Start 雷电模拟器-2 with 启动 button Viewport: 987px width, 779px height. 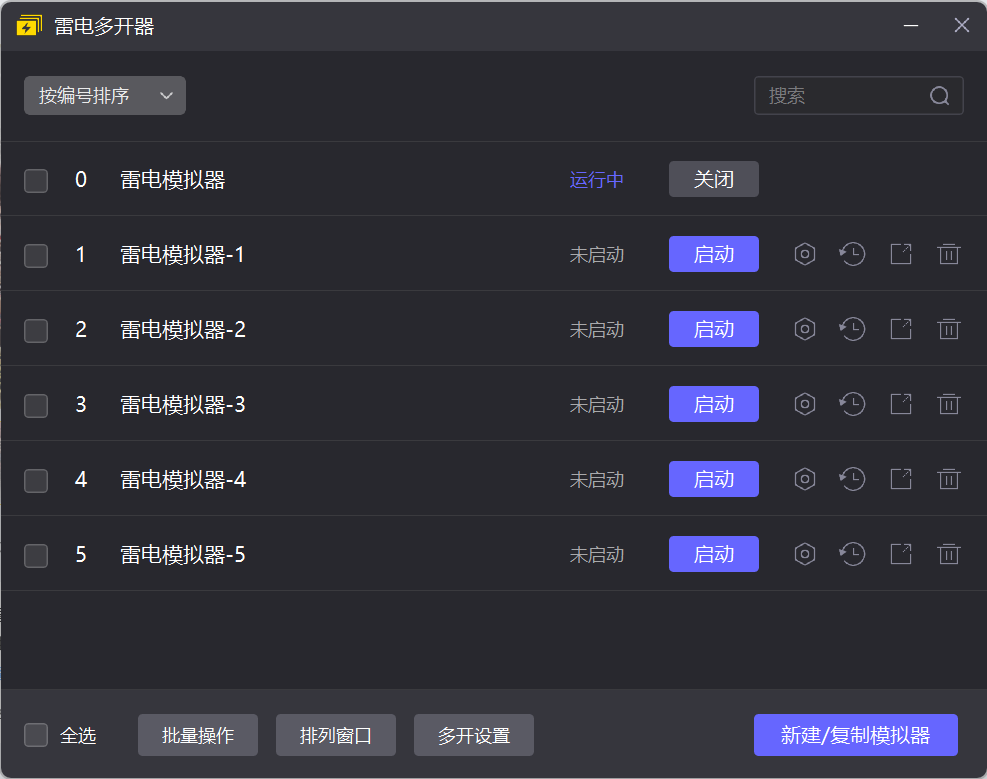(714, 329)
